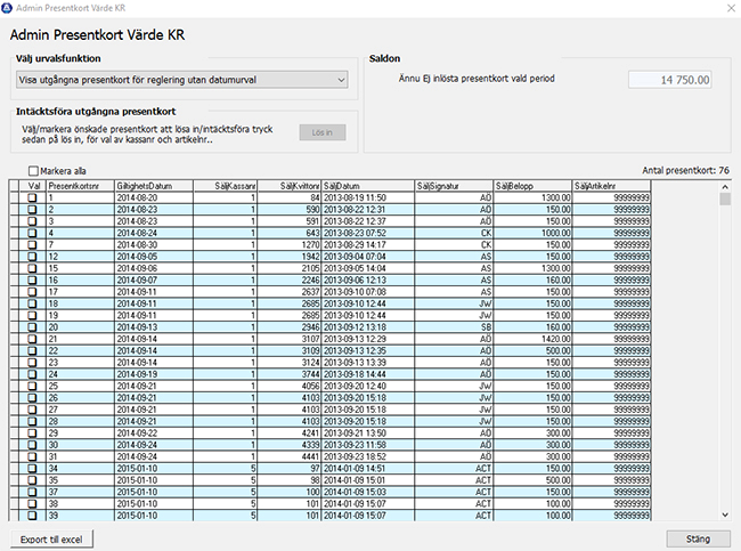Click the Export till excel button
741x551 pixels.
pos(52,539)
